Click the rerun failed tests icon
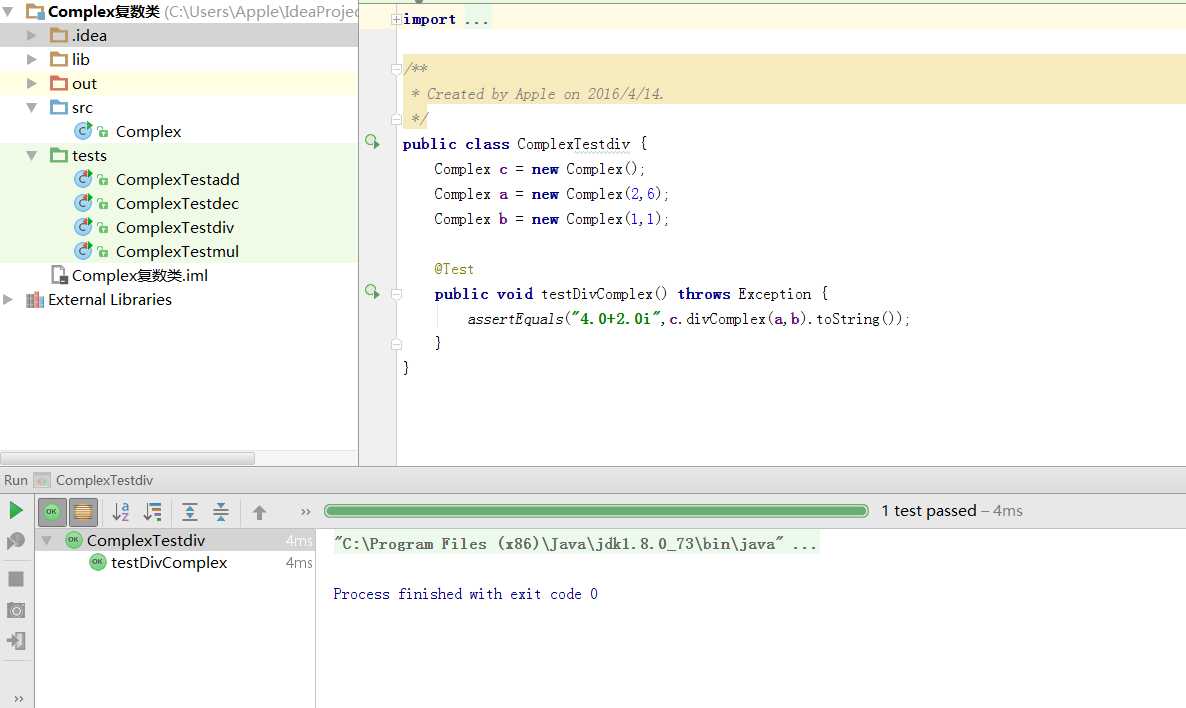This screenshot has height=708, width=1186. pos(15,541)
